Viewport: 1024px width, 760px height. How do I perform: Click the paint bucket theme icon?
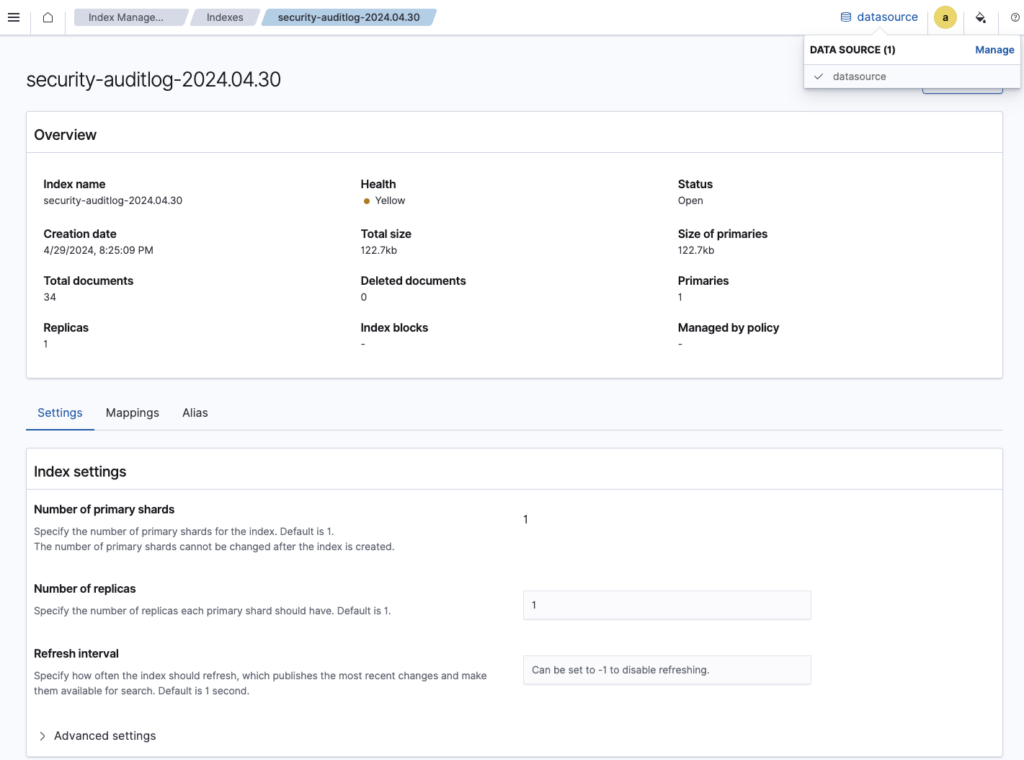point(980,17)
